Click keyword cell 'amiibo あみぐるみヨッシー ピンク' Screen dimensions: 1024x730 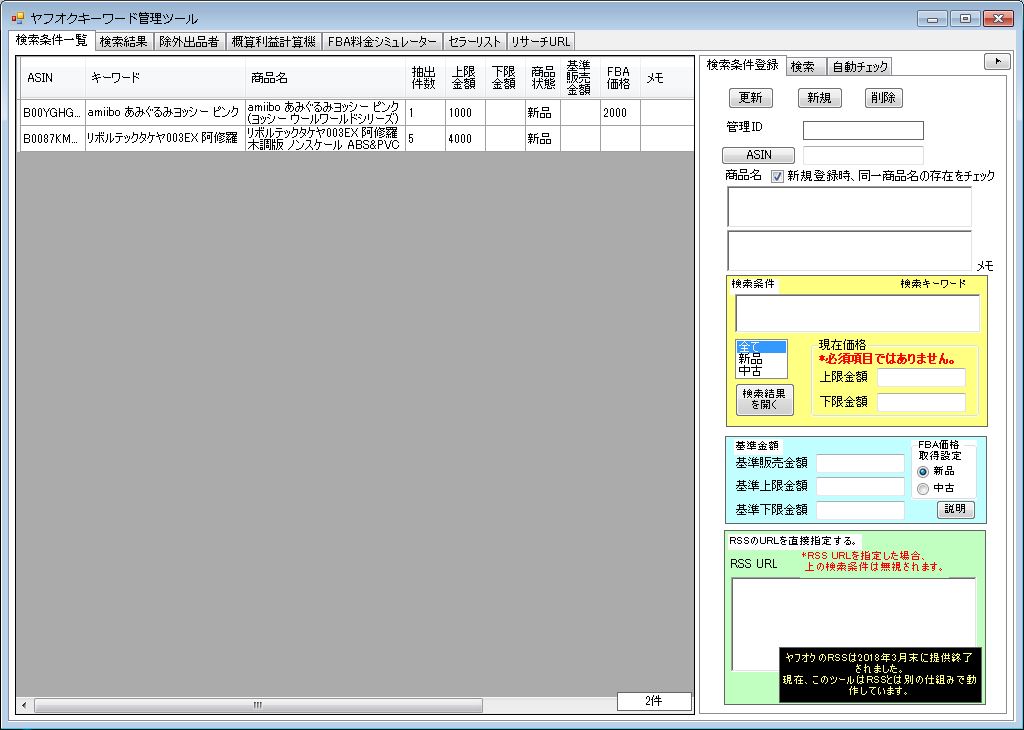coord(165,112)
